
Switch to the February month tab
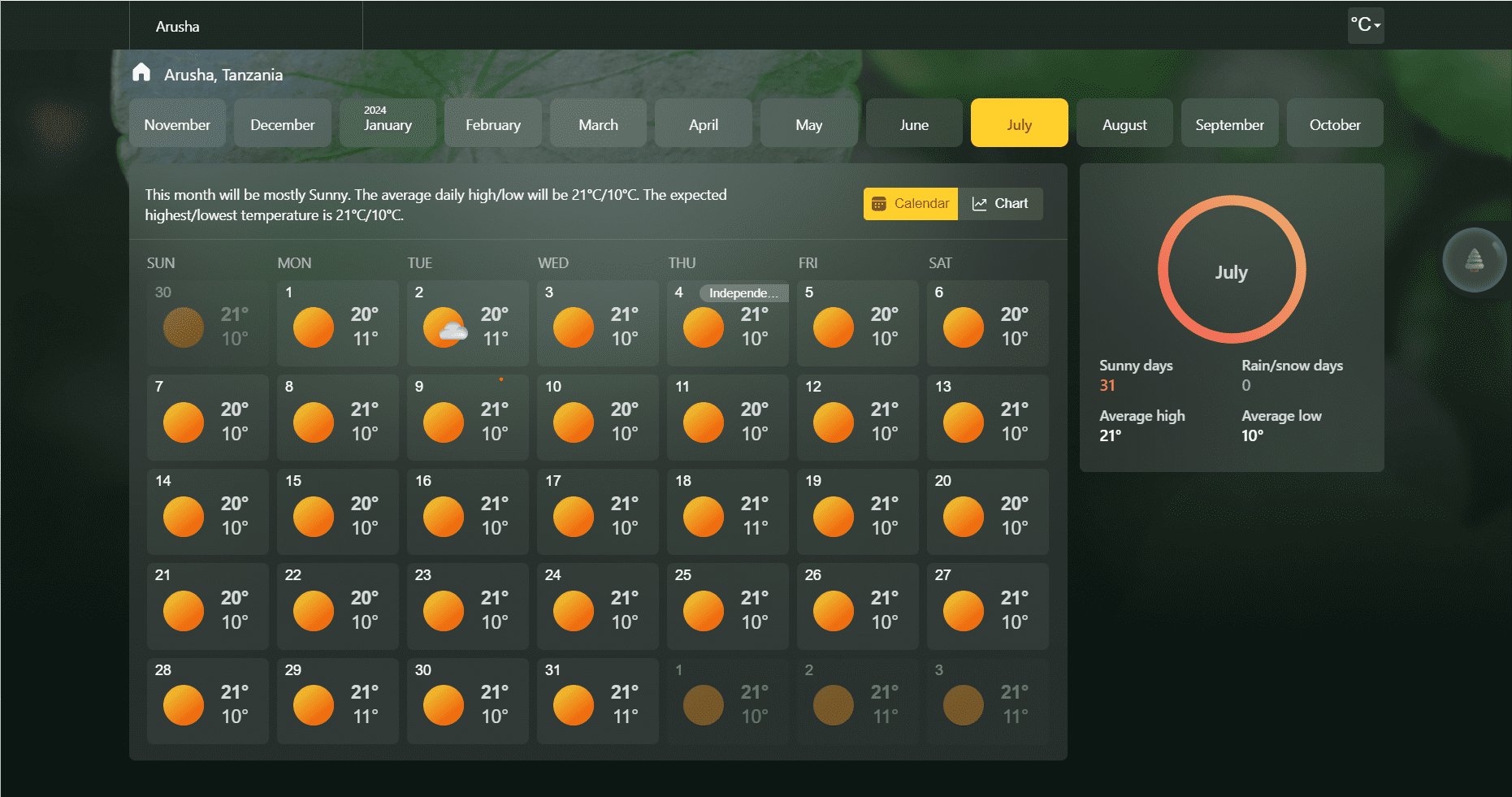click(492, 123)
